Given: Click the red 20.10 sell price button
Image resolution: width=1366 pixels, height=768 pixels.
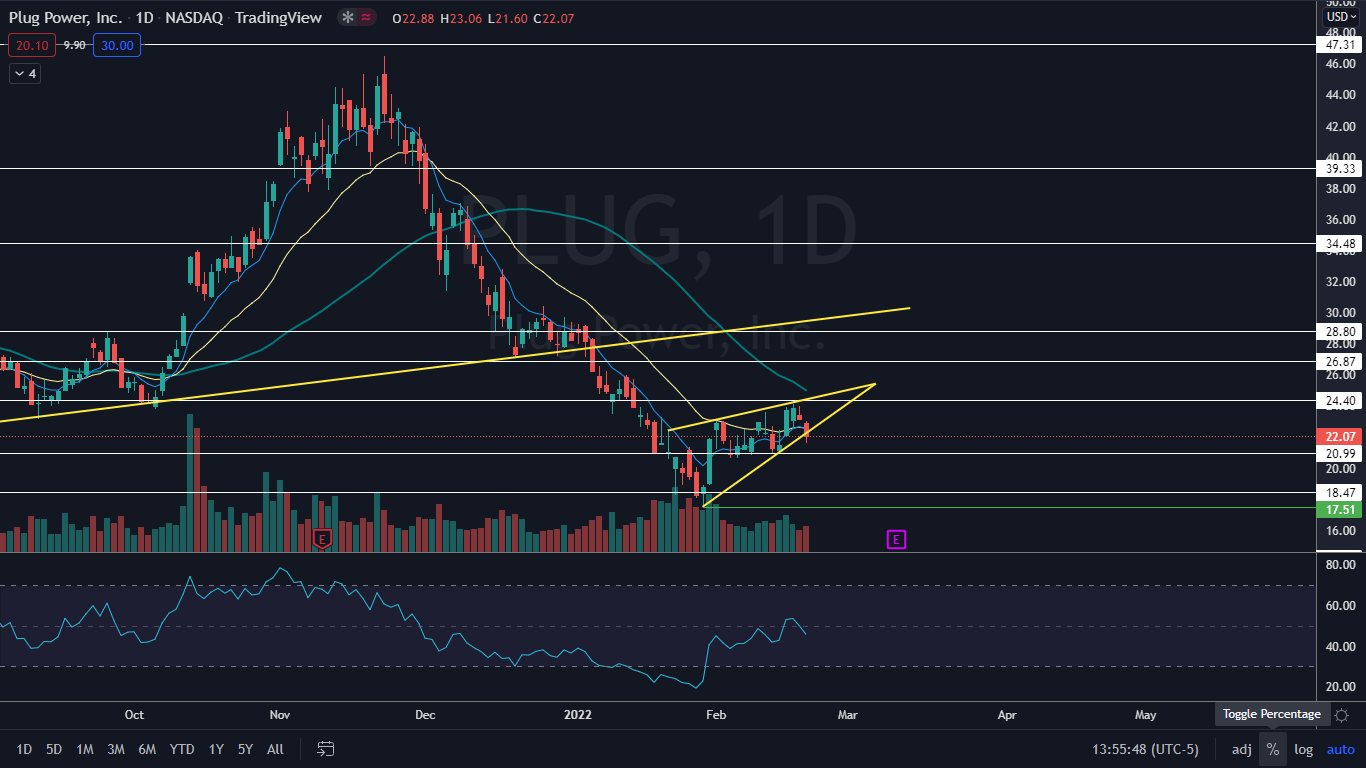Looking at the screenshot, I should [x=32, y=45].
